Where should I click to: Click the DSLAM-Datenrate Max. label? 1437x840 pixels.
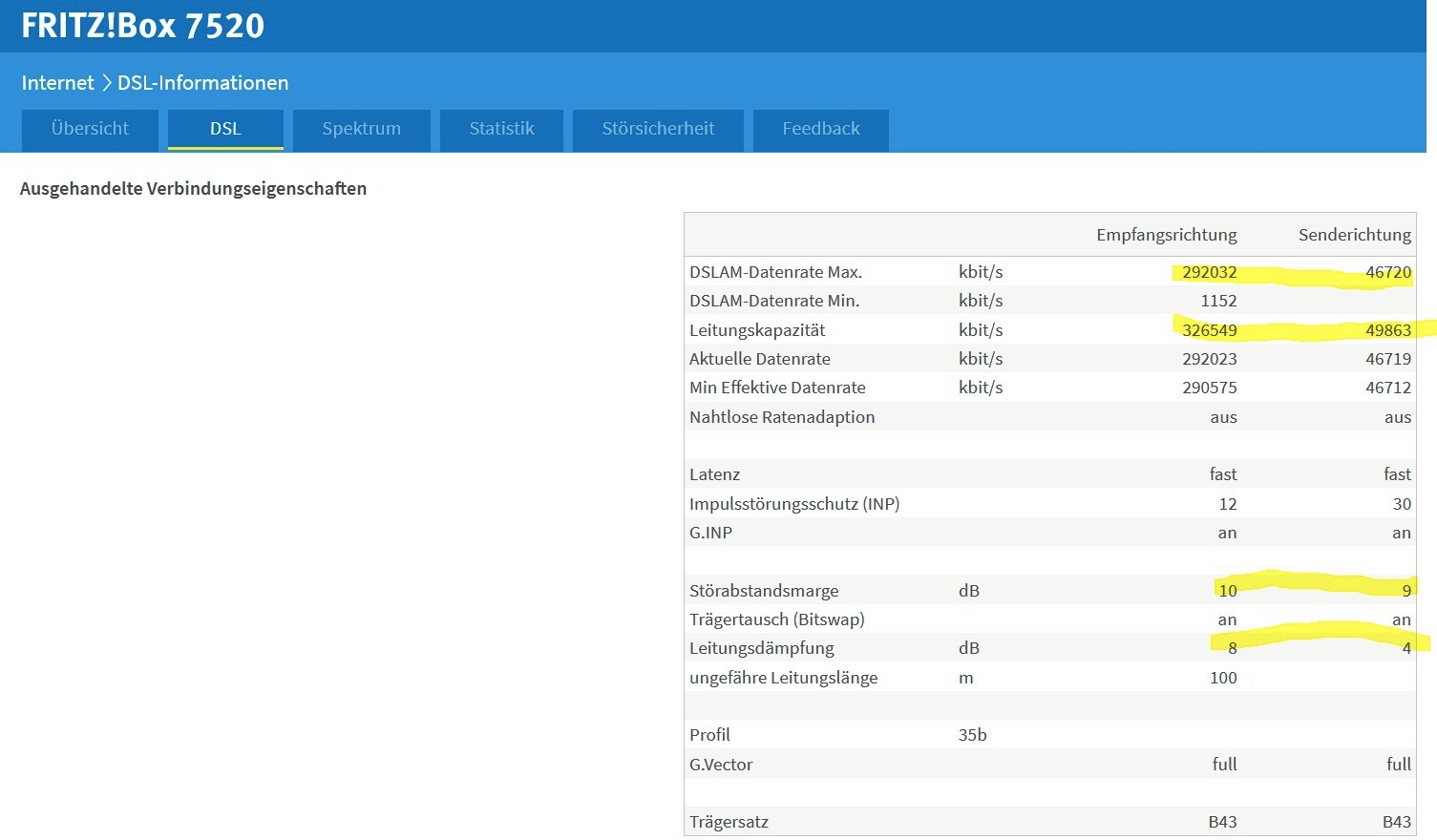[775, 272]
